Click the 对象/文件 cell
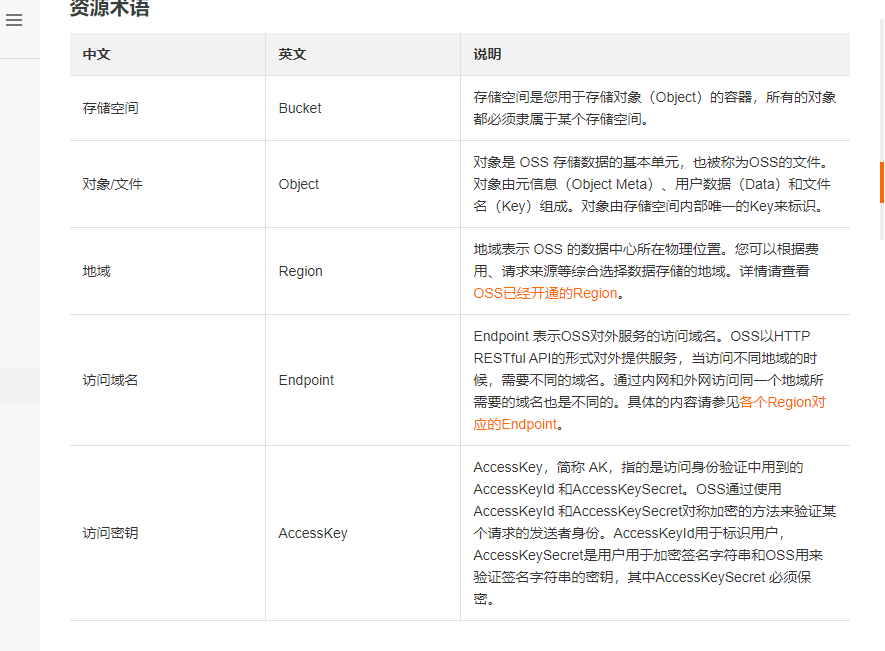This screenshot has width=885, height=651. pyautogui.click(x=168, y=185)
